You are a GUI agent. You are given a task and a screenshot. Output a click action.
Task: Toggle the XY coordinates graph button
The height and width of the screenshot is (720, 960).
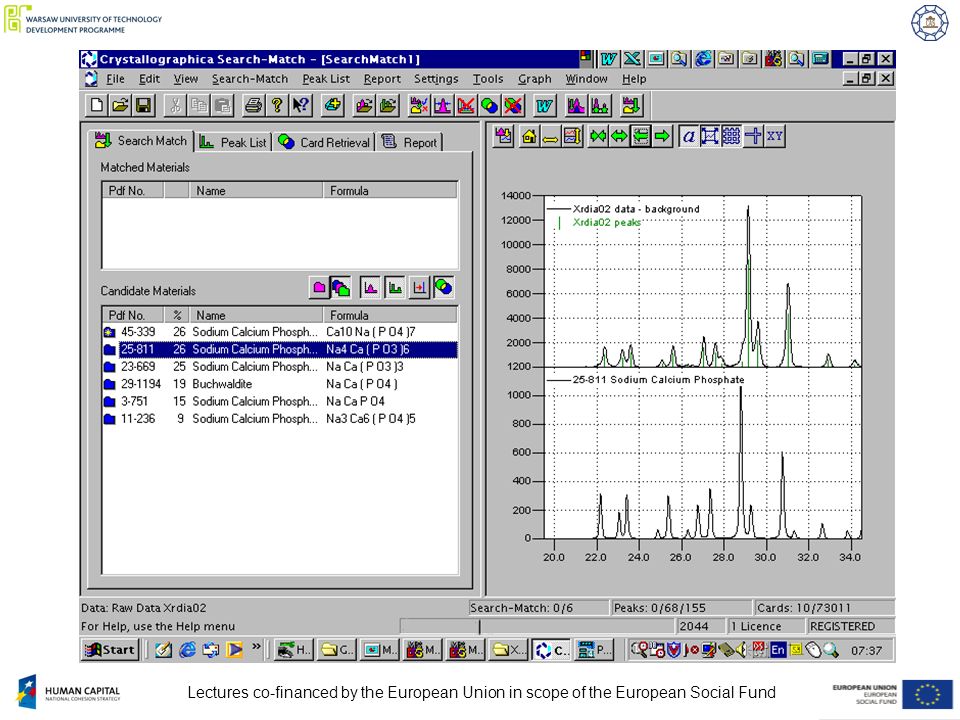(774, 136)
